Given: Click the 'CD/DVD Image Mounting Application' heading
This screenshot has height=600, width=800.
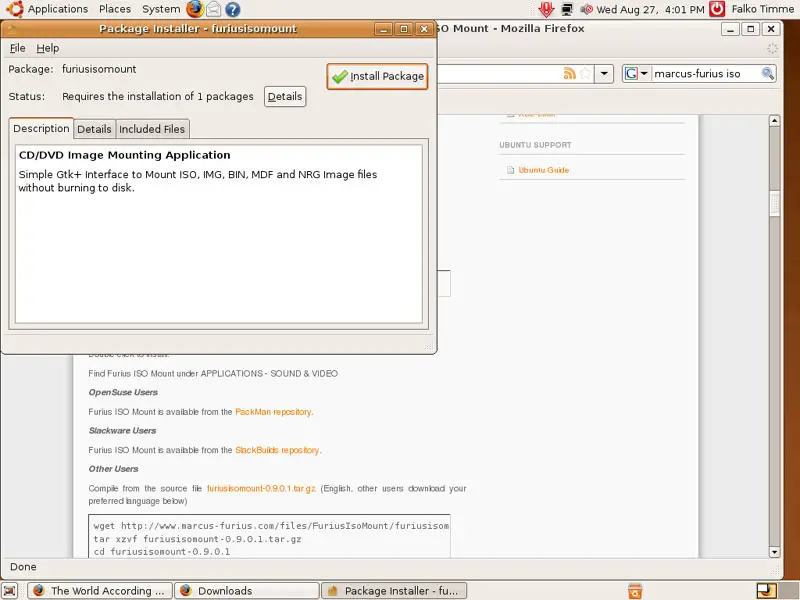Looking at the screenshot, I should click(124, 155).
